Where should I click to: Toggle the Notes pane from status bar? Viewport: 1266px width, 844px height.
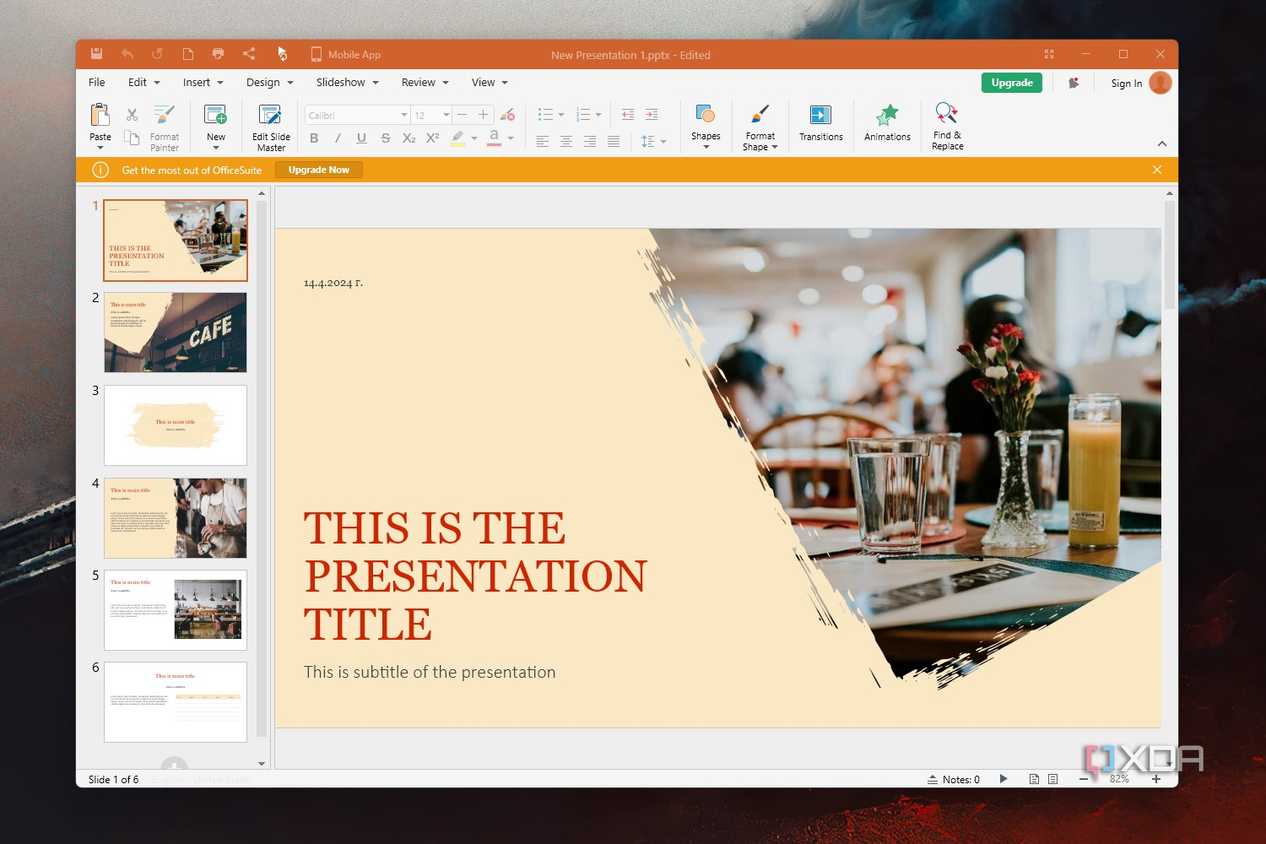[x=954, y=779]
